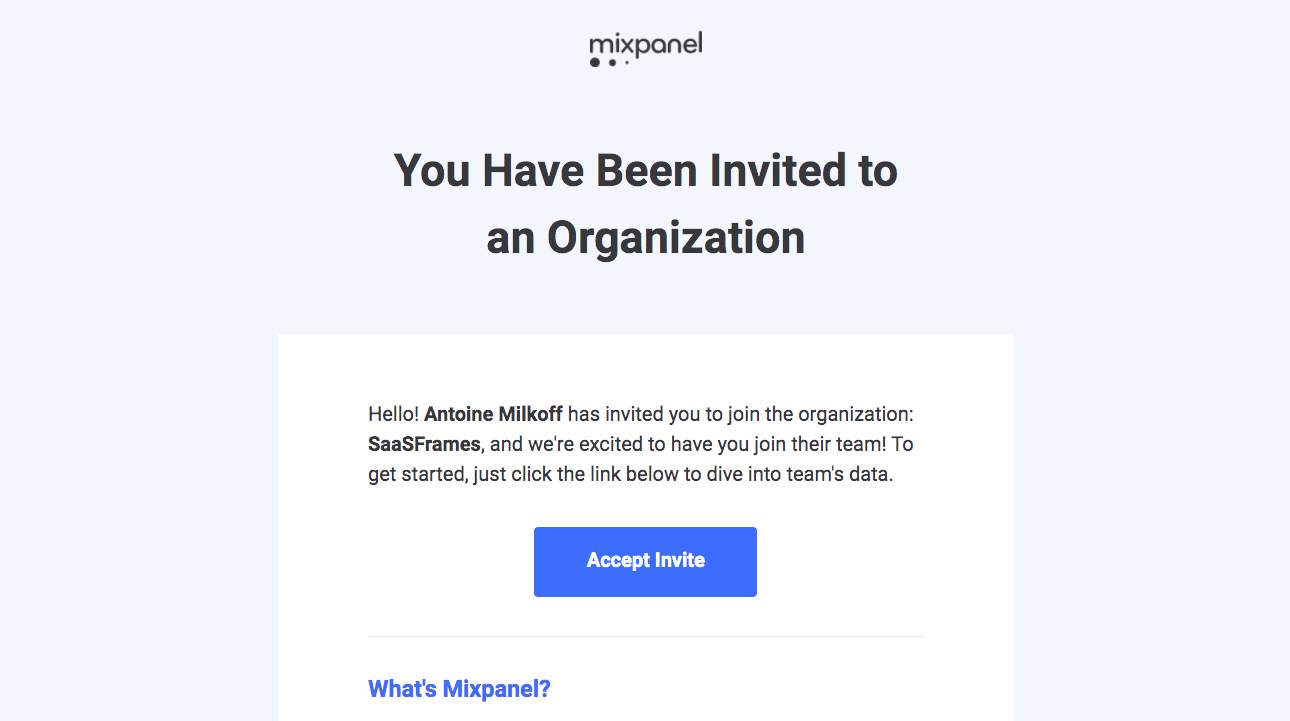Select the mixpanel wordmark at the top
Viewport: 1290px width, 721px height.
(x=645, y=45)
